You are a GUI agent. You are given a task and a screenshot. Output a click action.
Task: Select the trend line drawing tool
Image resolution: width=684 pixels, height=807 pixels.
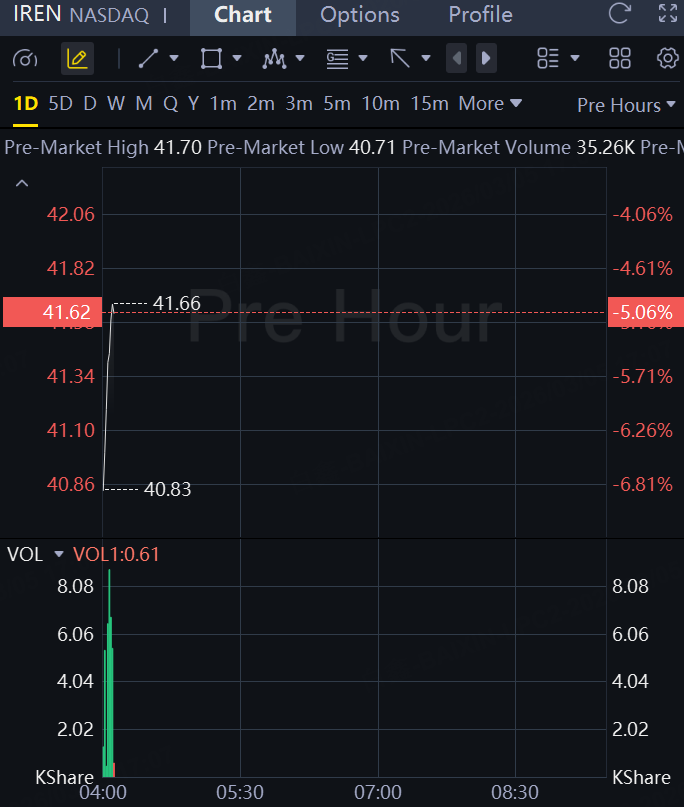148,58
